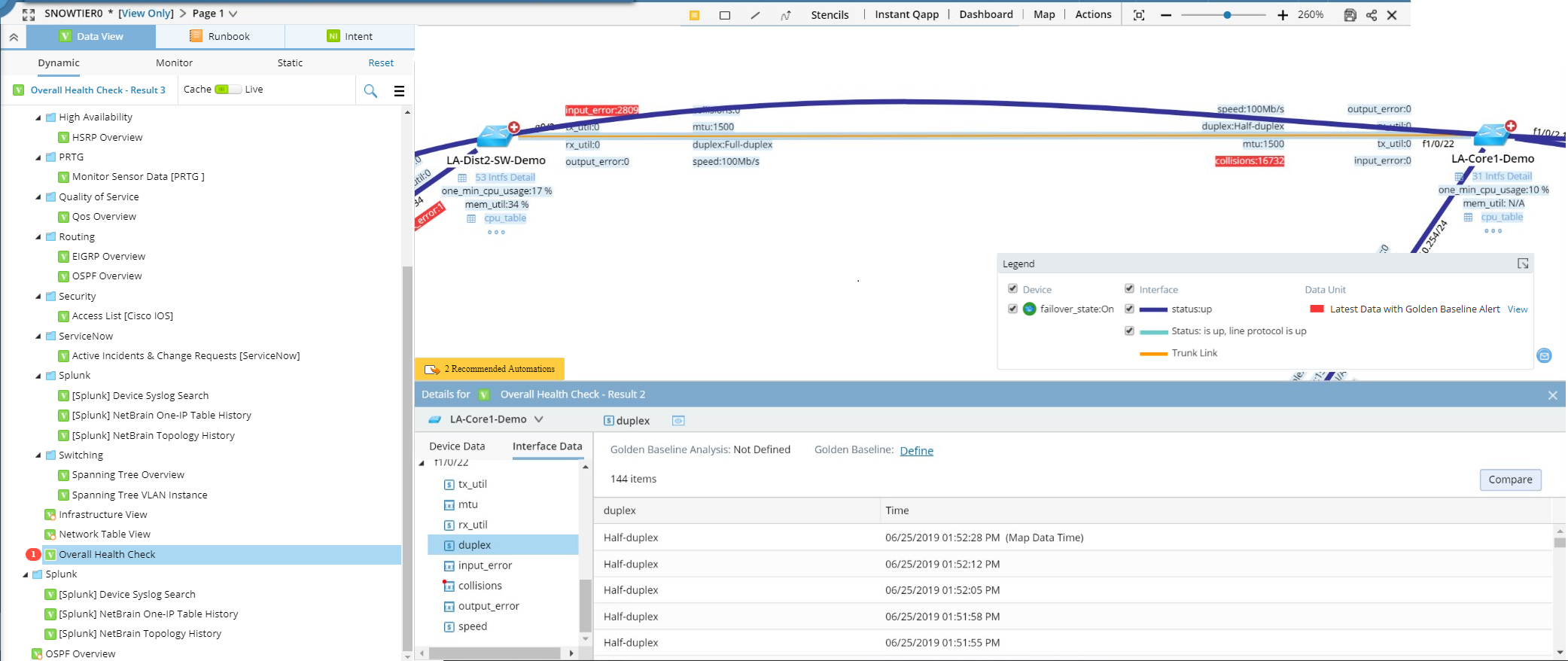Open the LA-Core1-Demo device dropdown

pyautogui.click(x=538, y=419)
